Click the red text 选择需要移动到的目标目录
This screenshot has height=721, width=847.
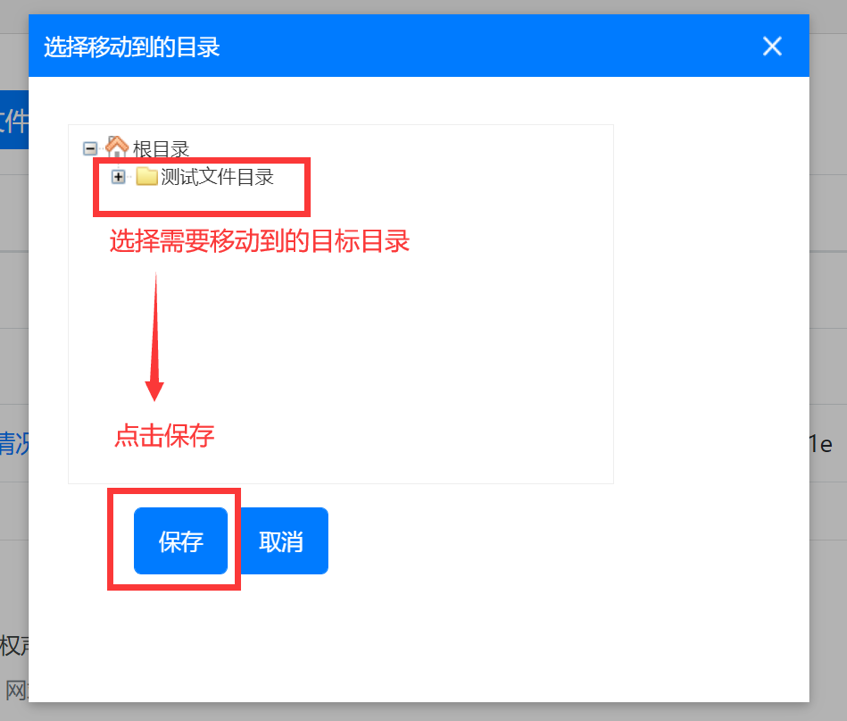tap(259, 242)
